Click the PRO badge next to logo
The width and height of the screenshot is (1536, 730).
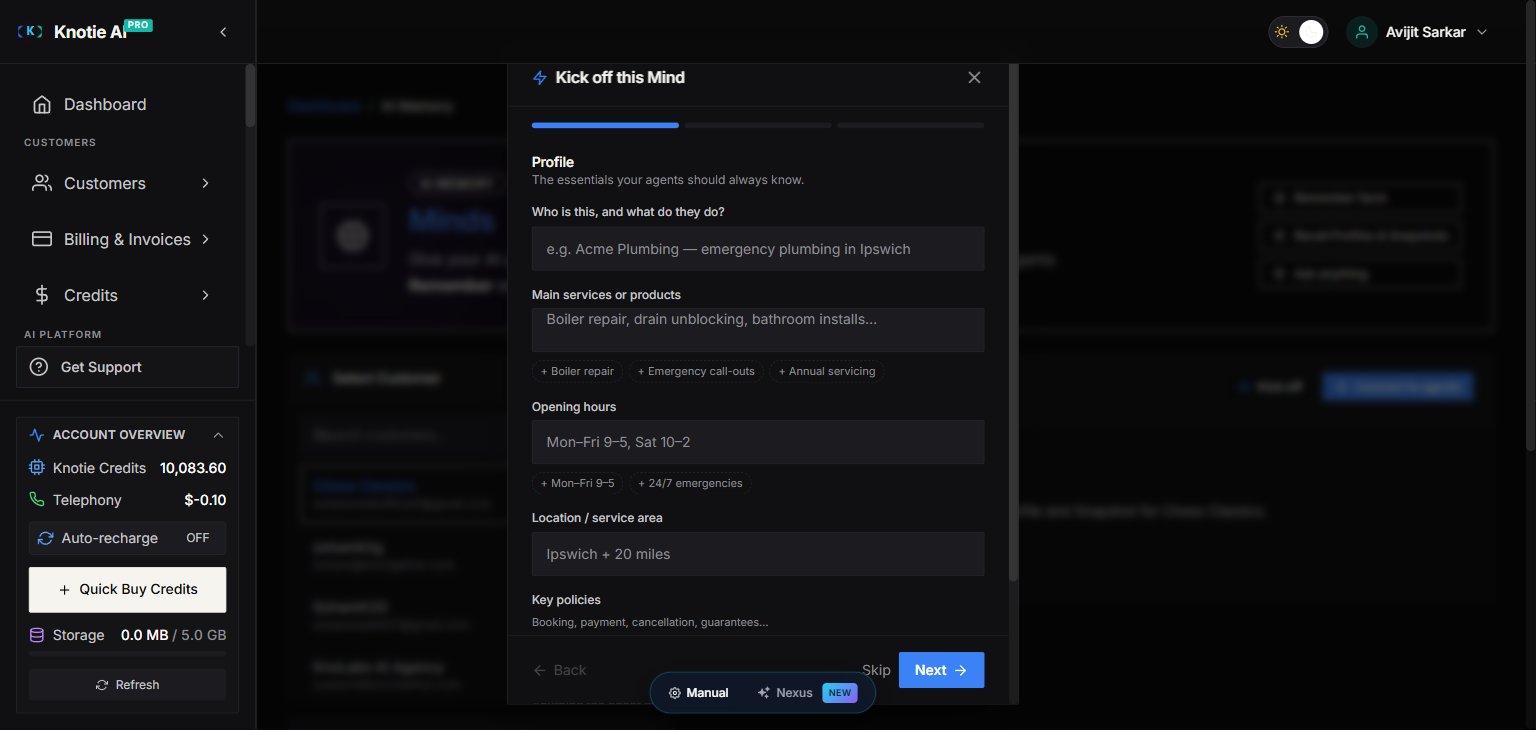(139, 25)
